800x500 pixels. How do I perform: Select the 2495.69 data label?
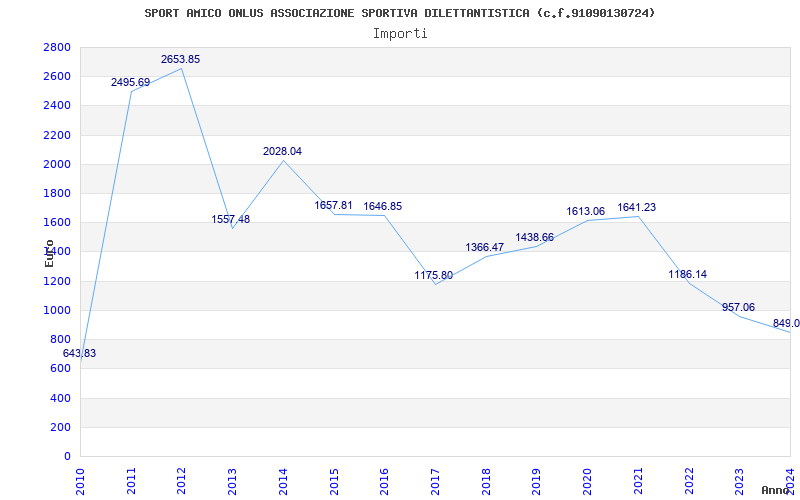(x=131, y=82)
